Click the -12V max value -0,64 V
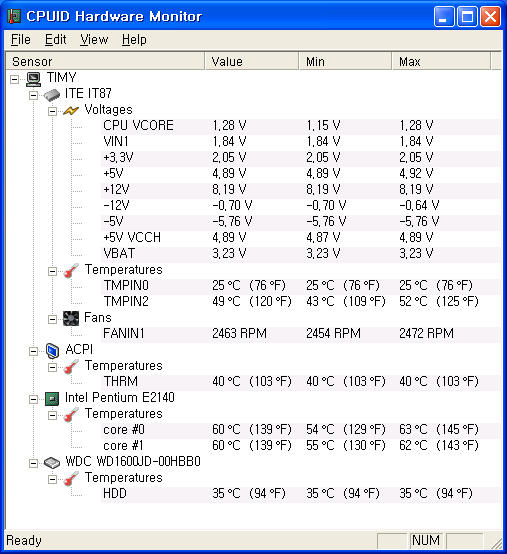 coord(419,206)
